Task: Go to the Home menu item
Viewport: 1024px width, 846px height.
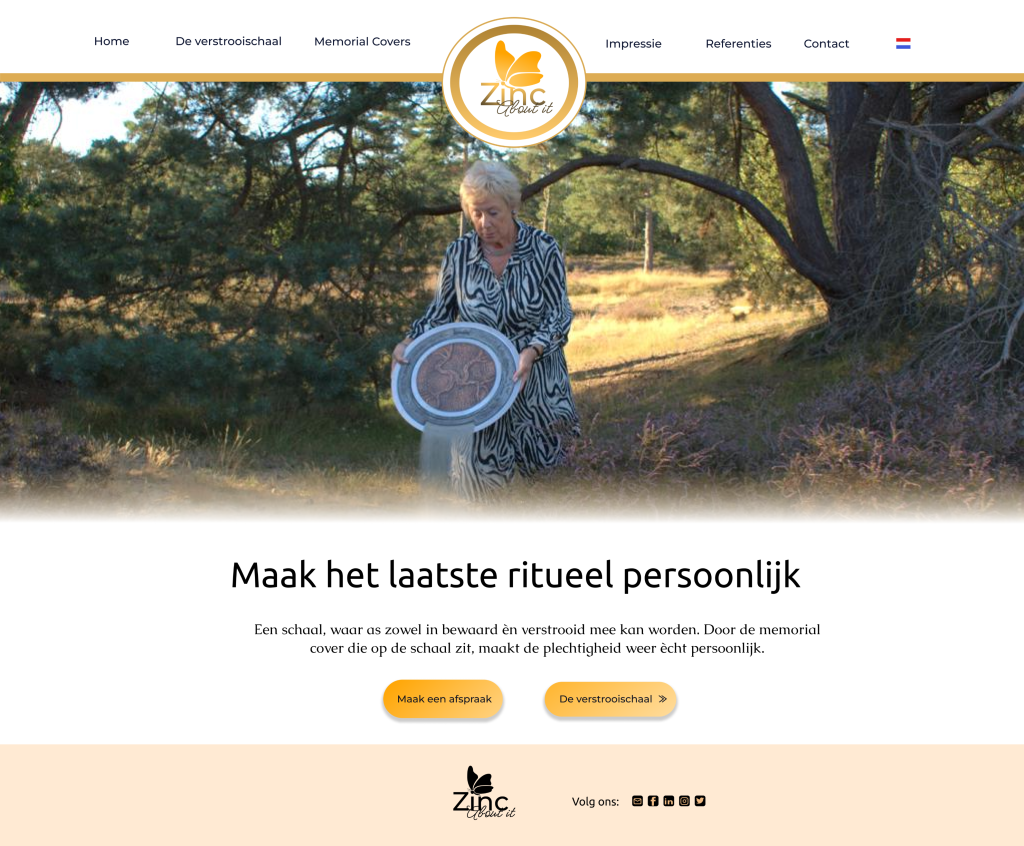Action: click(112, 41)
